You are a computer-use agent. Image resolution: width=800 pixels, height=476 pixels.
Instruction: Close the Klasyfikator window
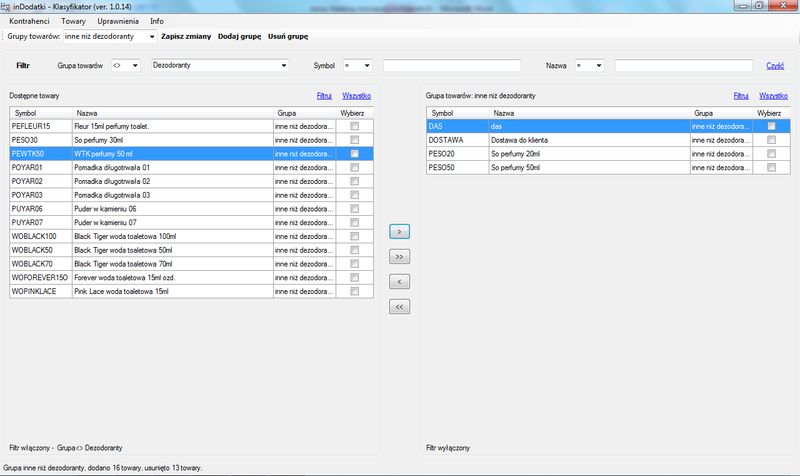click(x=783, y=6)
